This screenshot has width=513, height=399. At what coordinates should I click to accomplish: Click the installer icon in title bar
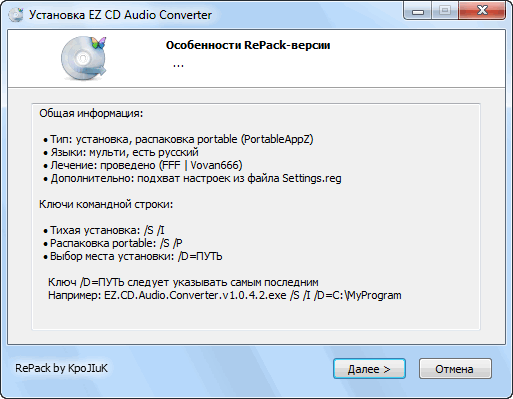(x=15, y=15)
